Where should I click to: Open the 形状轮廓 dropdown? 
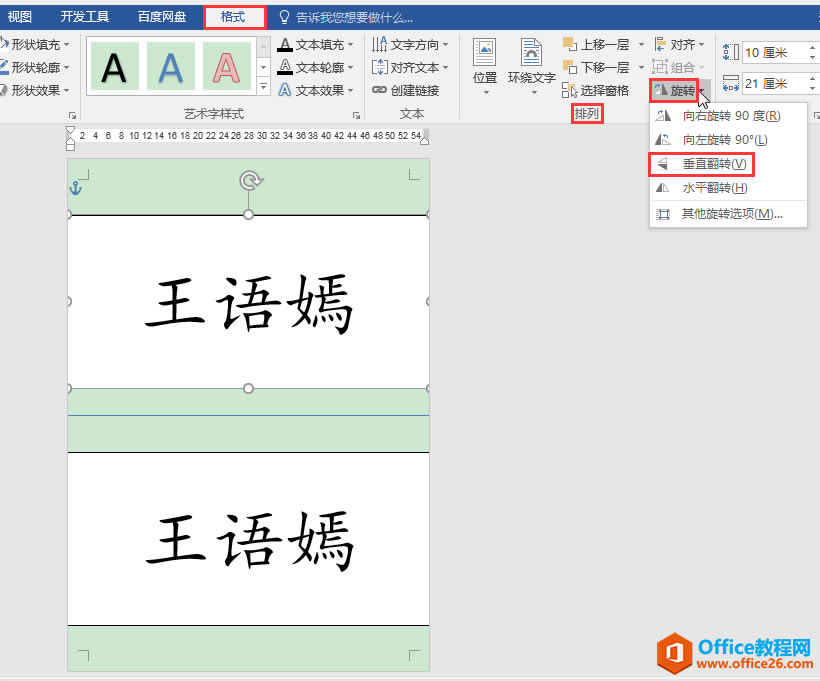[x=35, y=67]
